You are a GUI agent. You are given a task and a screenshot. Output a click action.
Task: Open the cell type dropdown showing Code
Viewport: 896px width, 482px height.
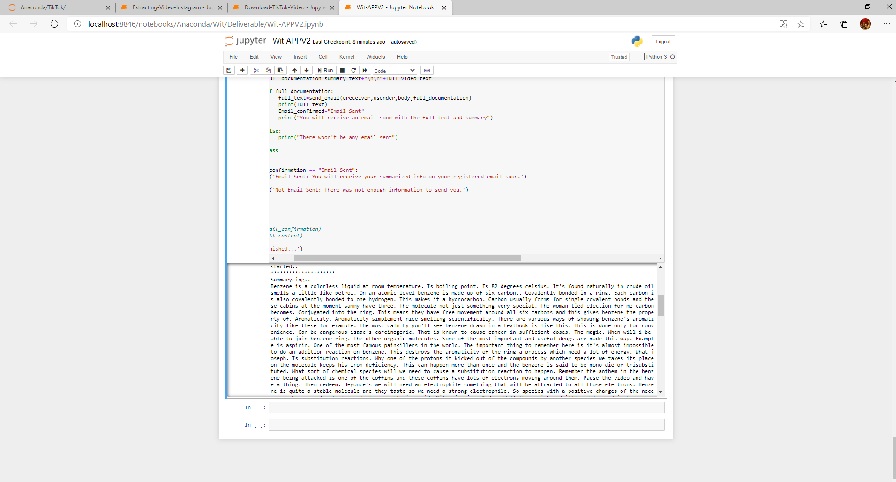tap(394, 70)
